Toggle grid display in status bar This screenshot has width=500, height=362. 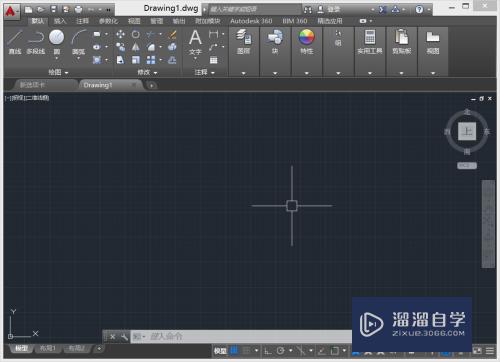click(234, 350)
